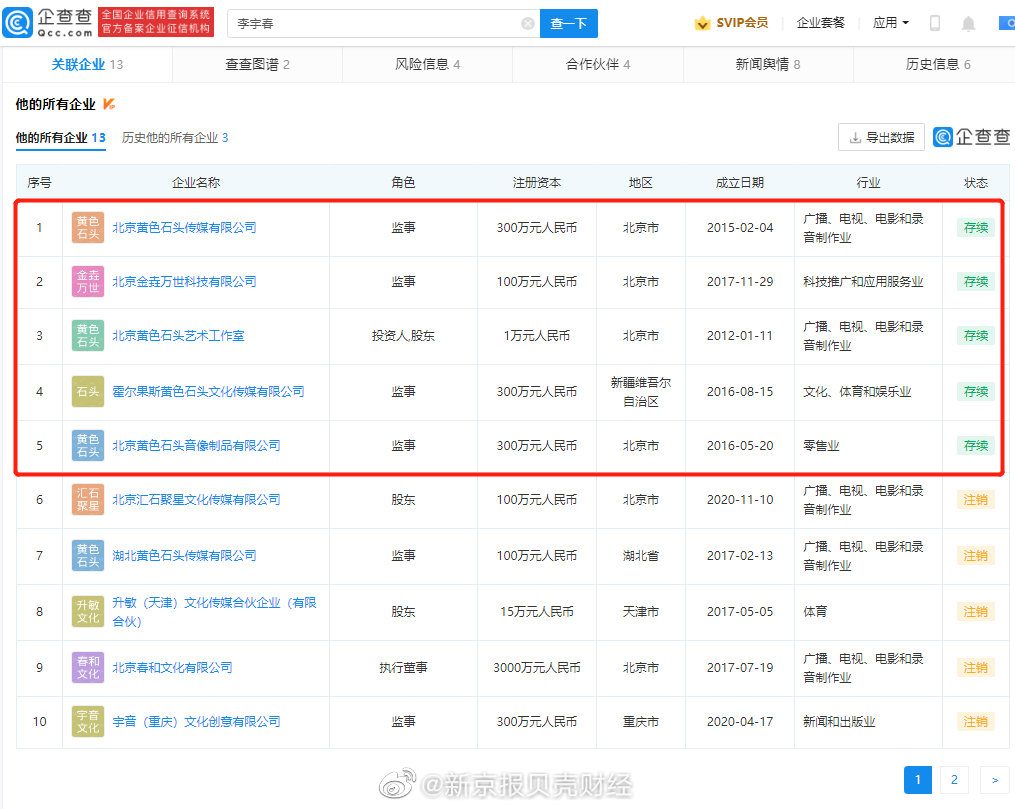The height and width of the screenshot is (809, 1015).
Task: Click the 企查查 logo beside export button
Action: (x=972, y=137)
